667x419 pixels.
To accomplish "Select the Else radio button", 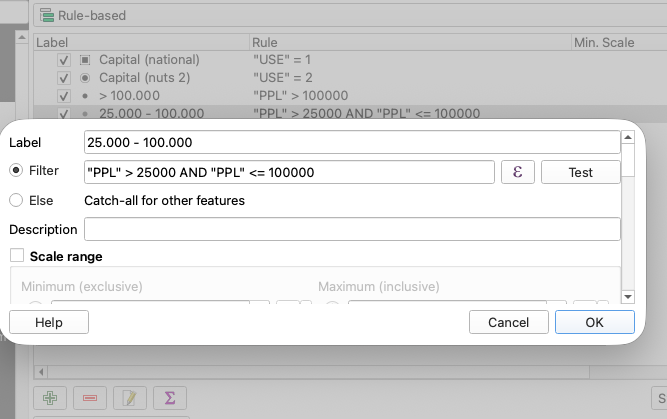I will point(16,200).
